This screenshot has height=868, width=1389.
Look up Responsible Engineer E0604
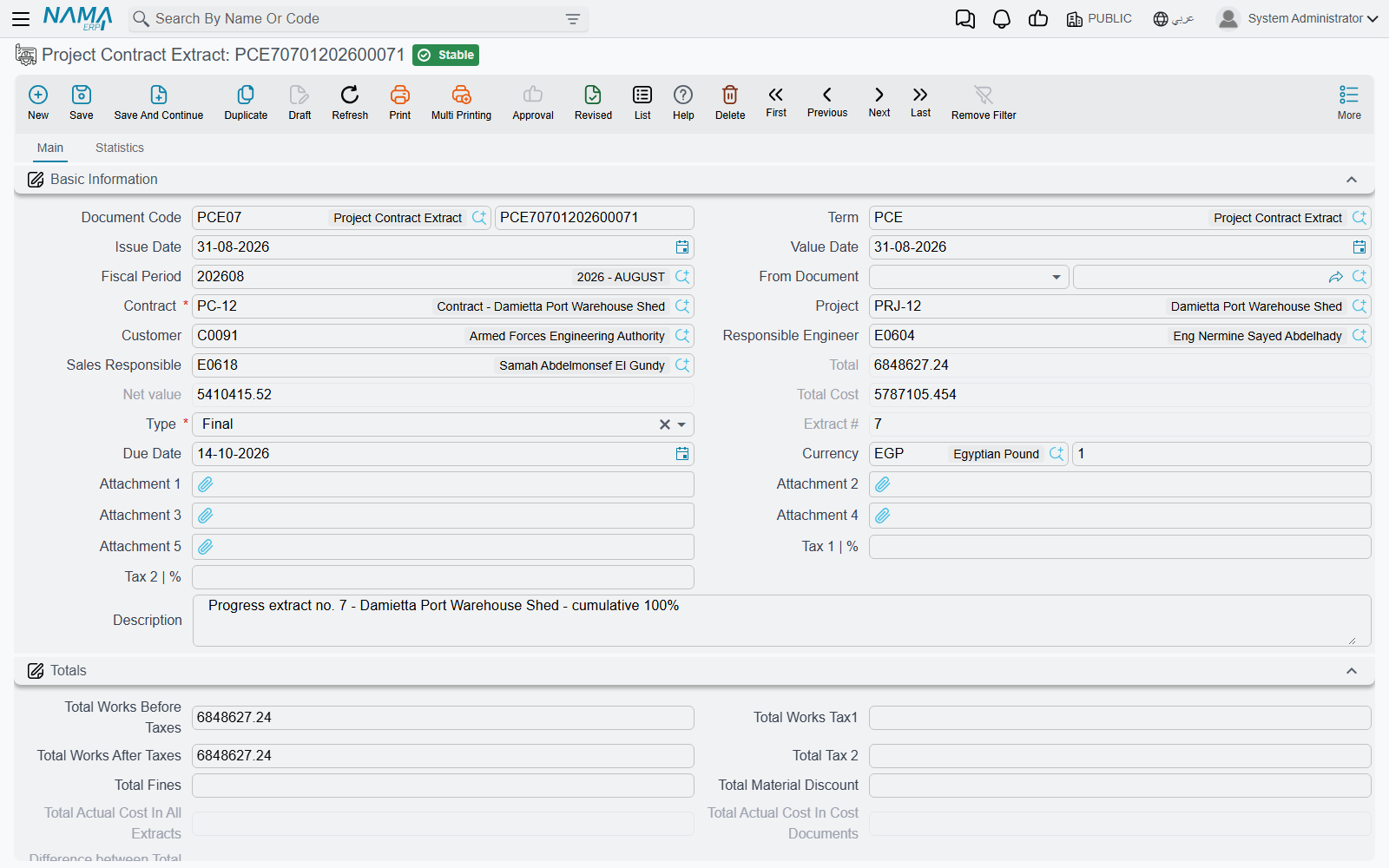point(1359,336)
